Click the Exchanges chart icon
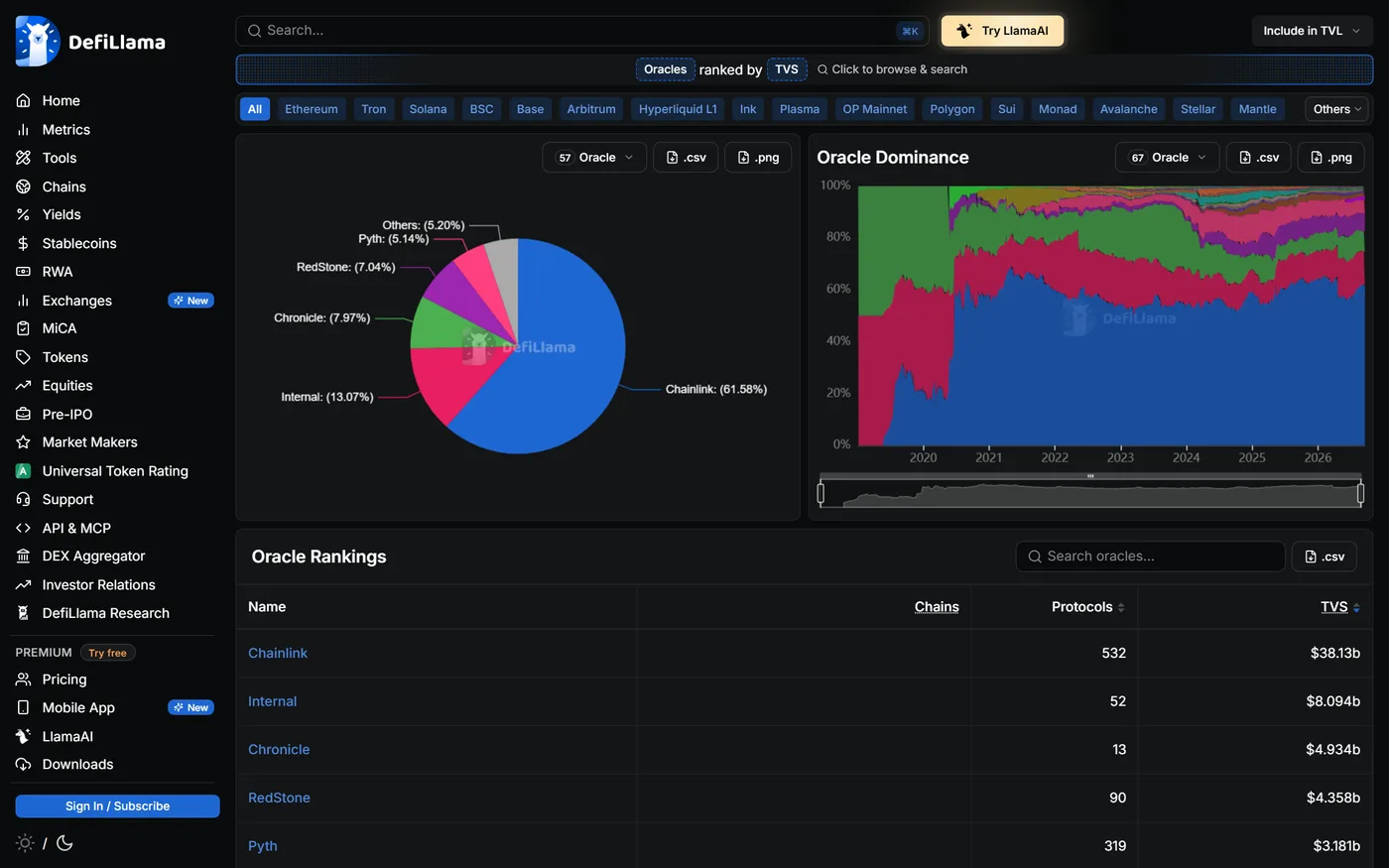This screenshot has width=1389, height=868. [23, 301]
